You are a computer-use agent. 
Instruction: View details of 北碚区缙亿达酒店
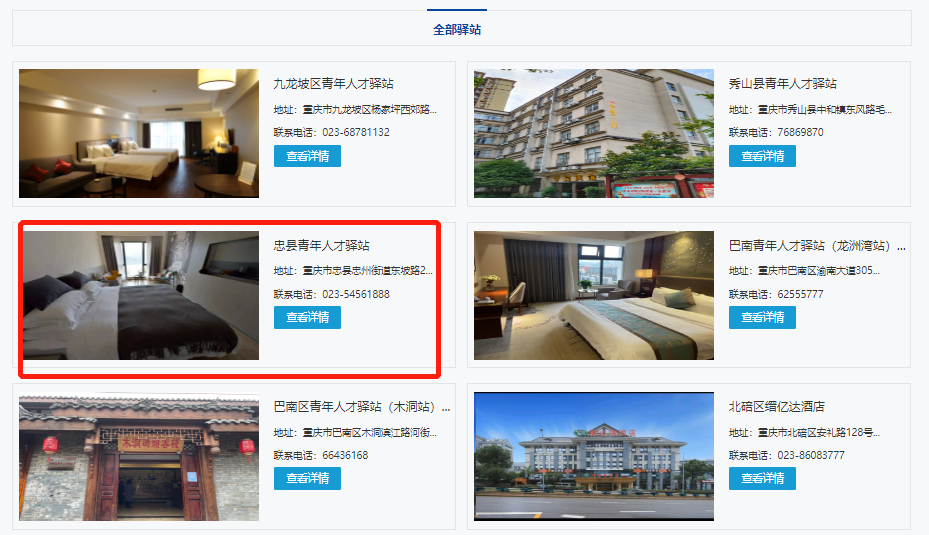(x=762, y=479)
